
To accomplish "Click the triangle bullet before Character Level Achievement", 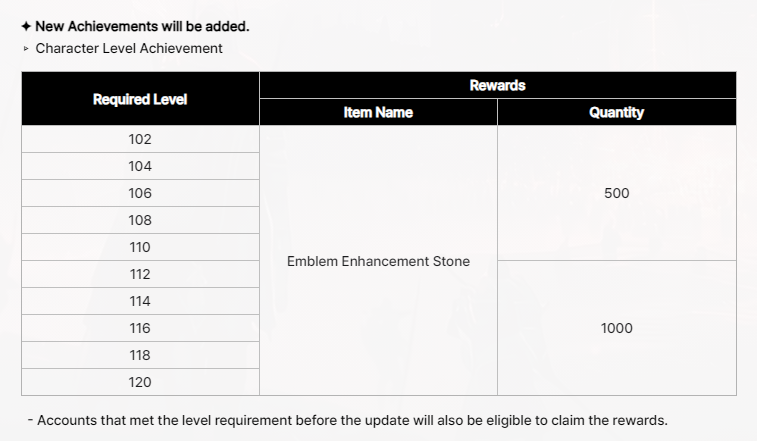I will [x=26, y=48].
